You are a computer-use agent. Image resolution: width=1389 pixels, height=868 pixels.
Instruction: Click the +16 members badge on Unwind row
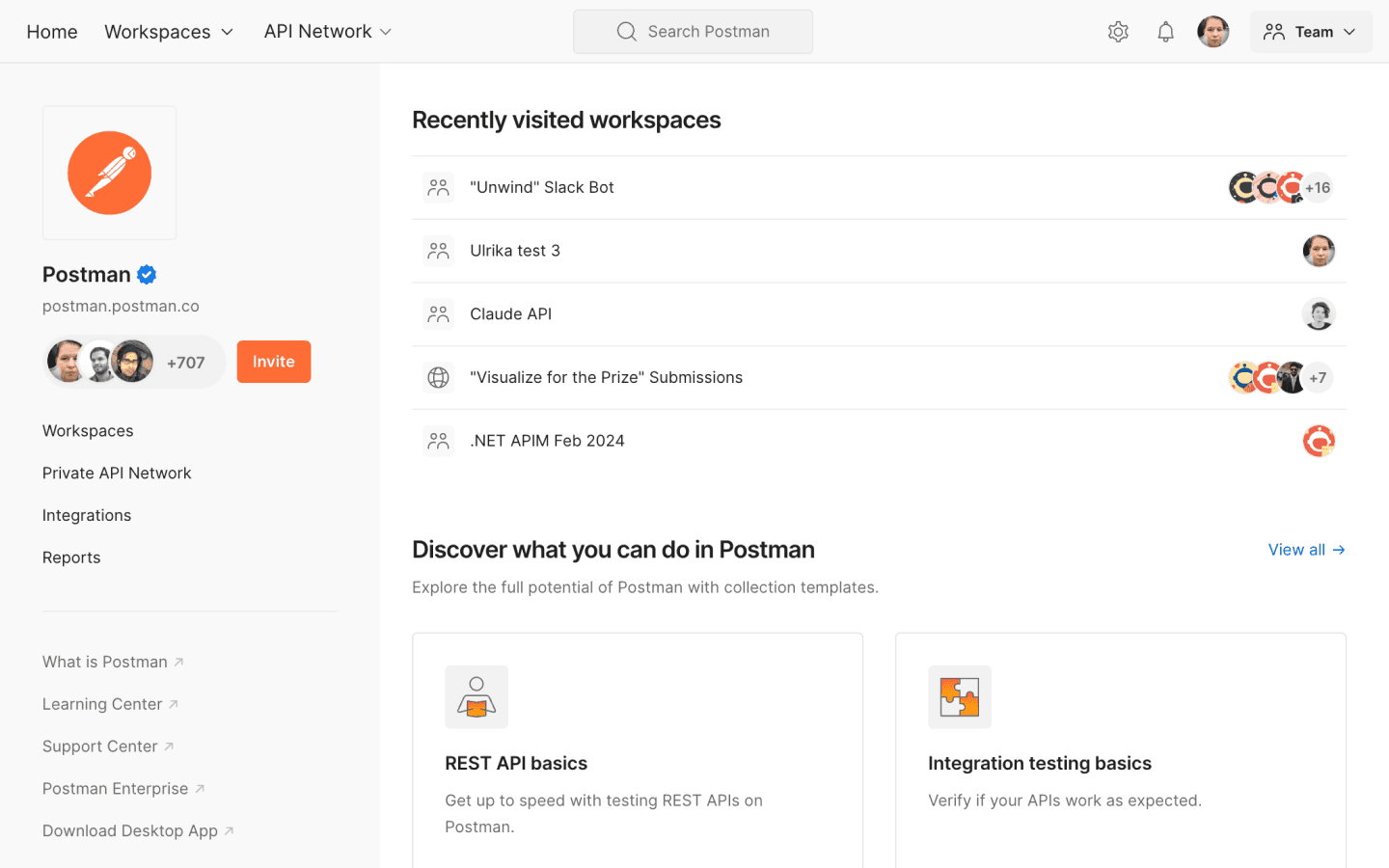[1318, 187]
